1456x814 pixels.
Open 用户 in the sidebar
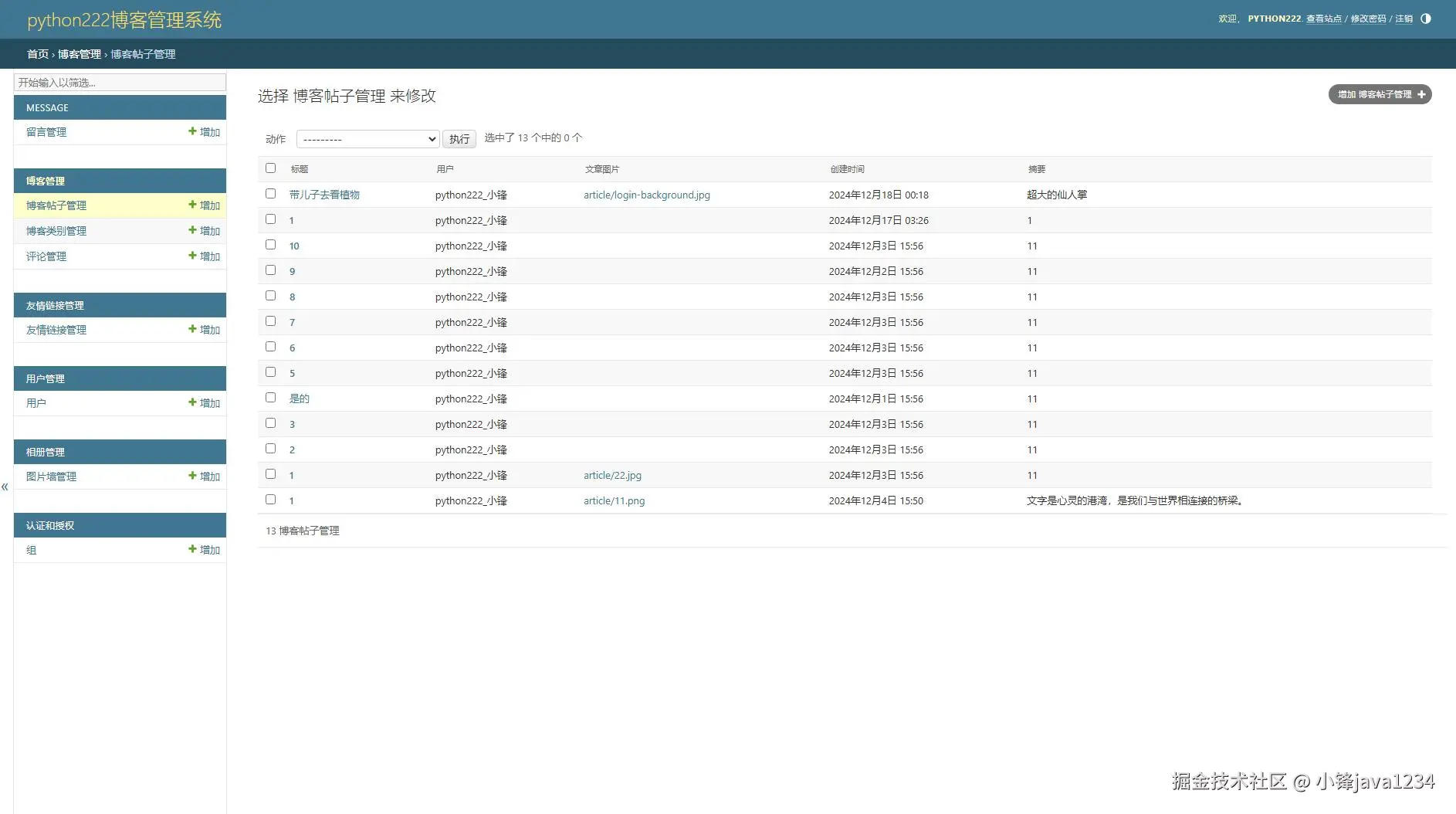pos(36,403)
